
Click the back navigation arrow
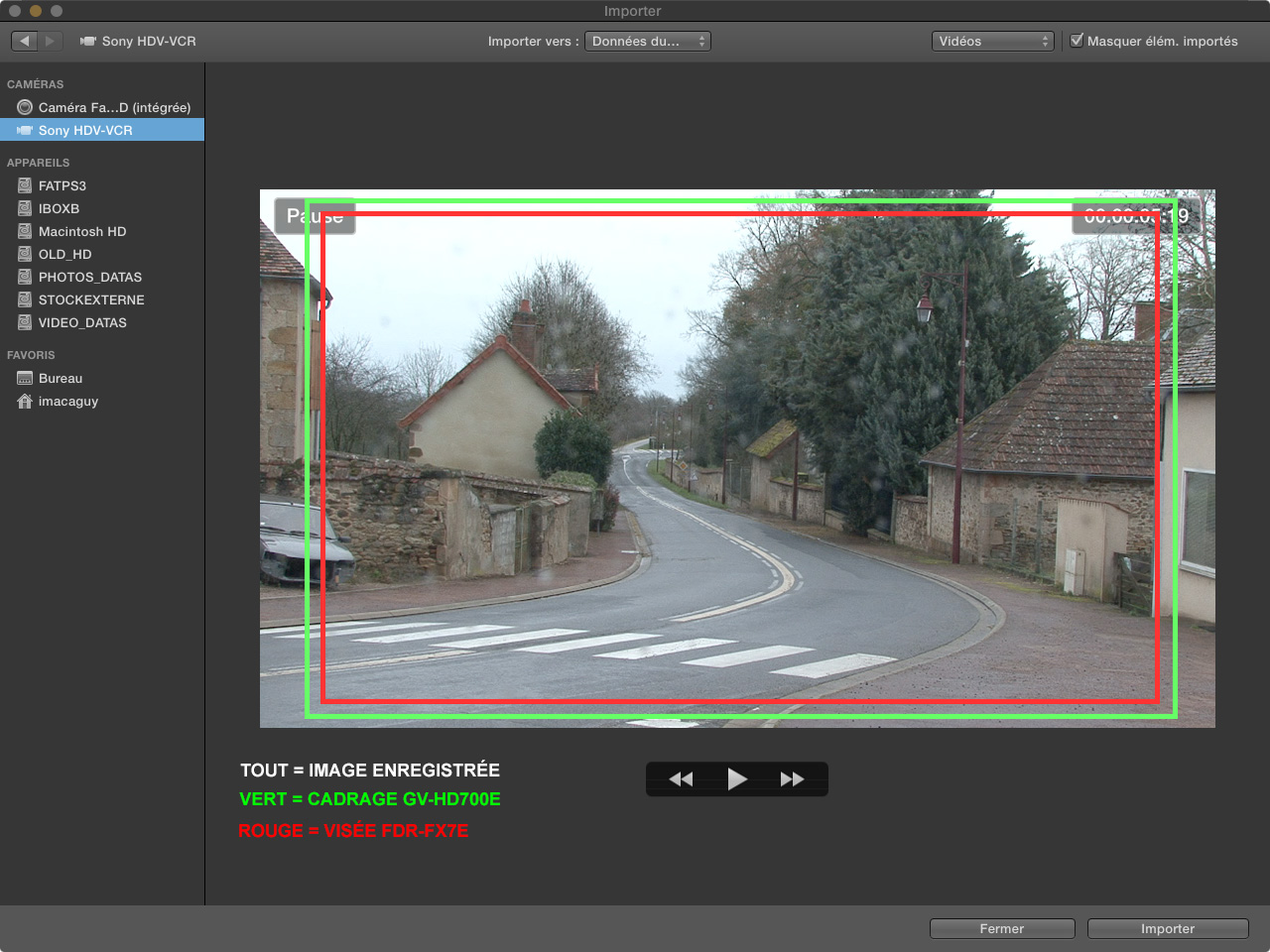point(25,41)
